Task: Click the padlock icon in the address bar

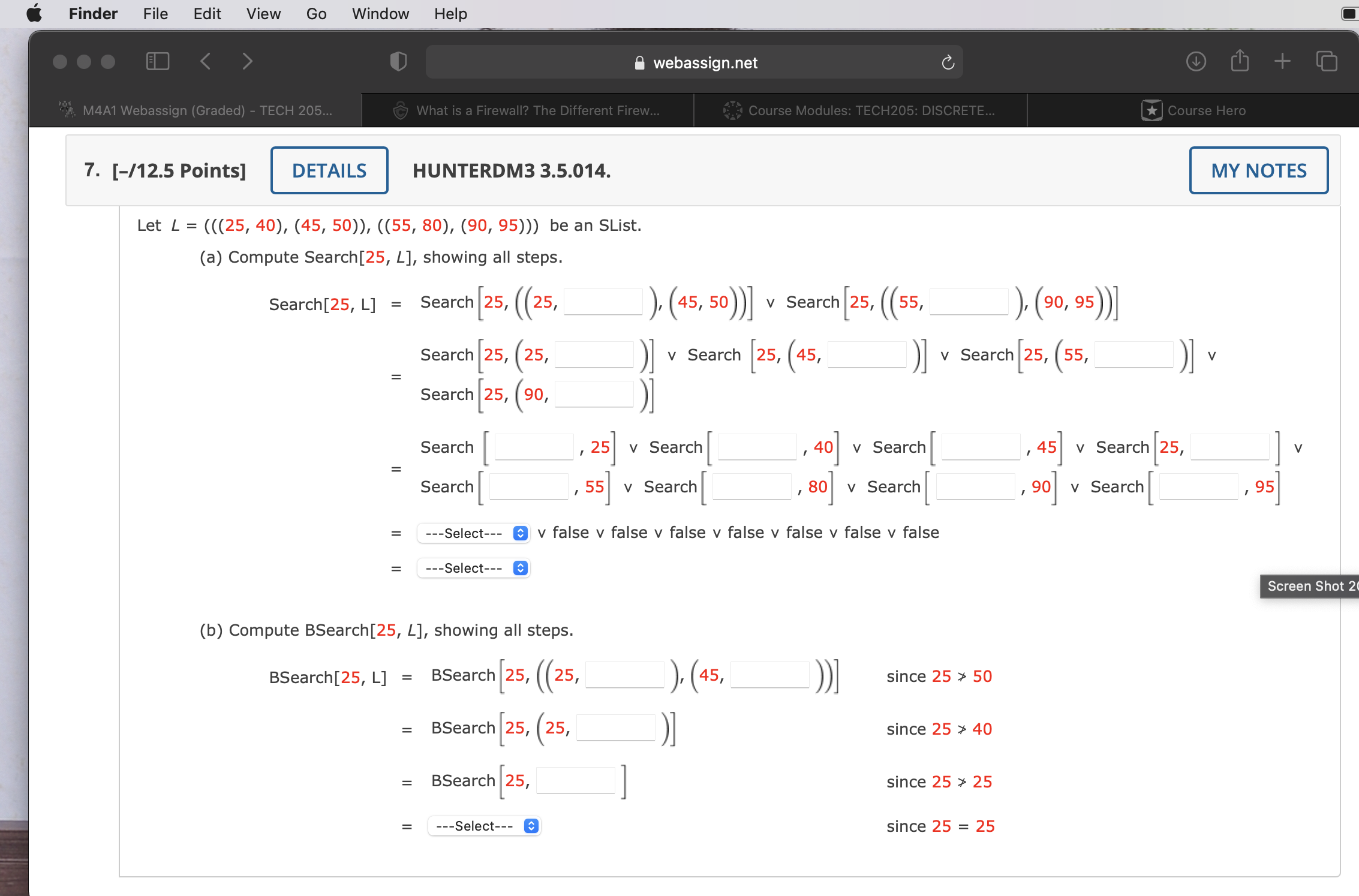Action: (x=638, y=62)
